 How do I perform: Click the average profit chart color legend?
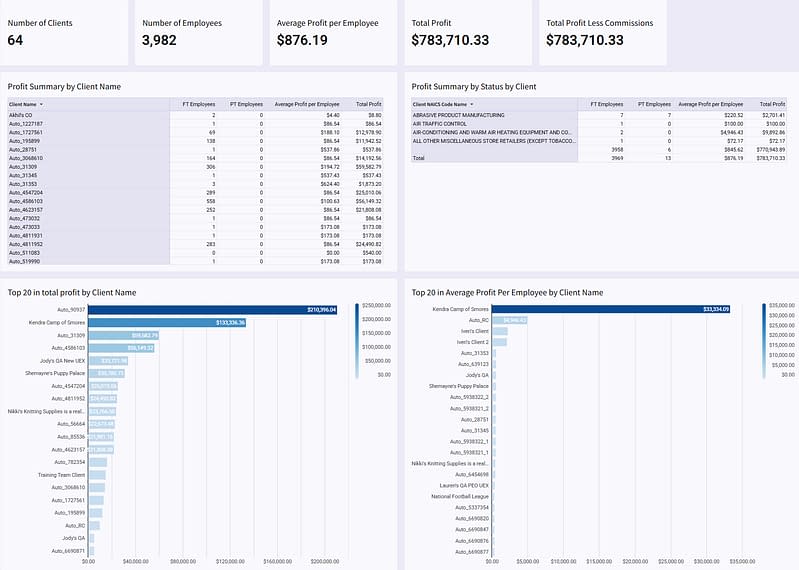tap(763, 340)
